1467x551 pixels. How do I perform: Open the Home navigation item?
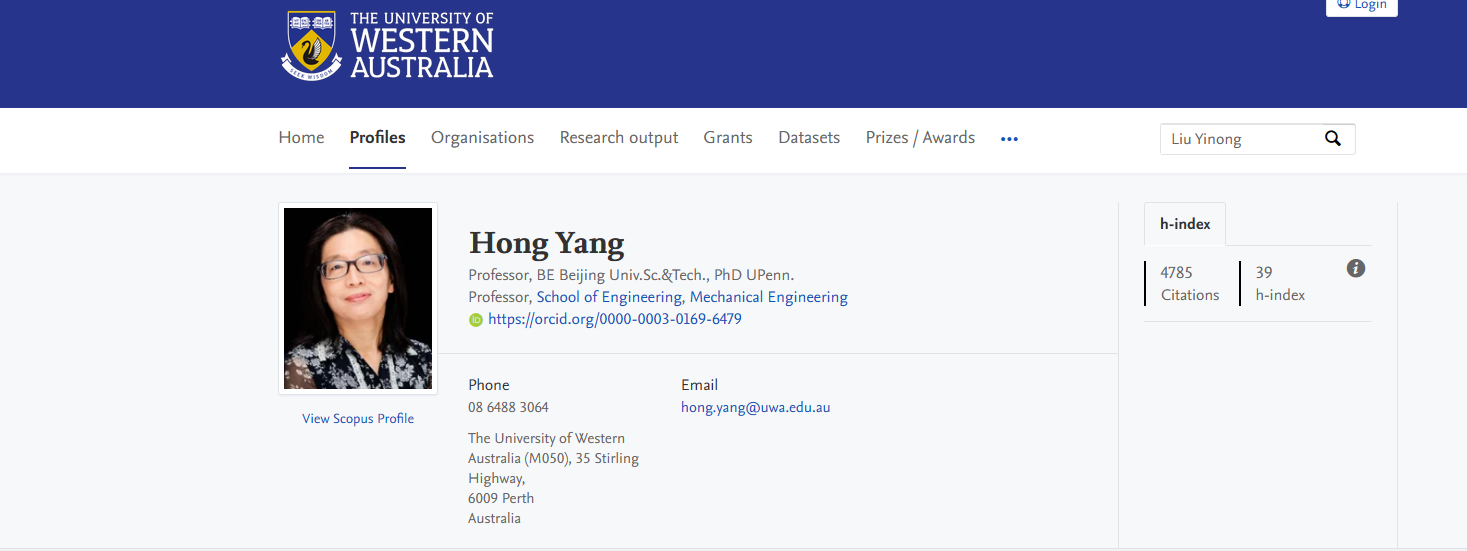(301, 138)
